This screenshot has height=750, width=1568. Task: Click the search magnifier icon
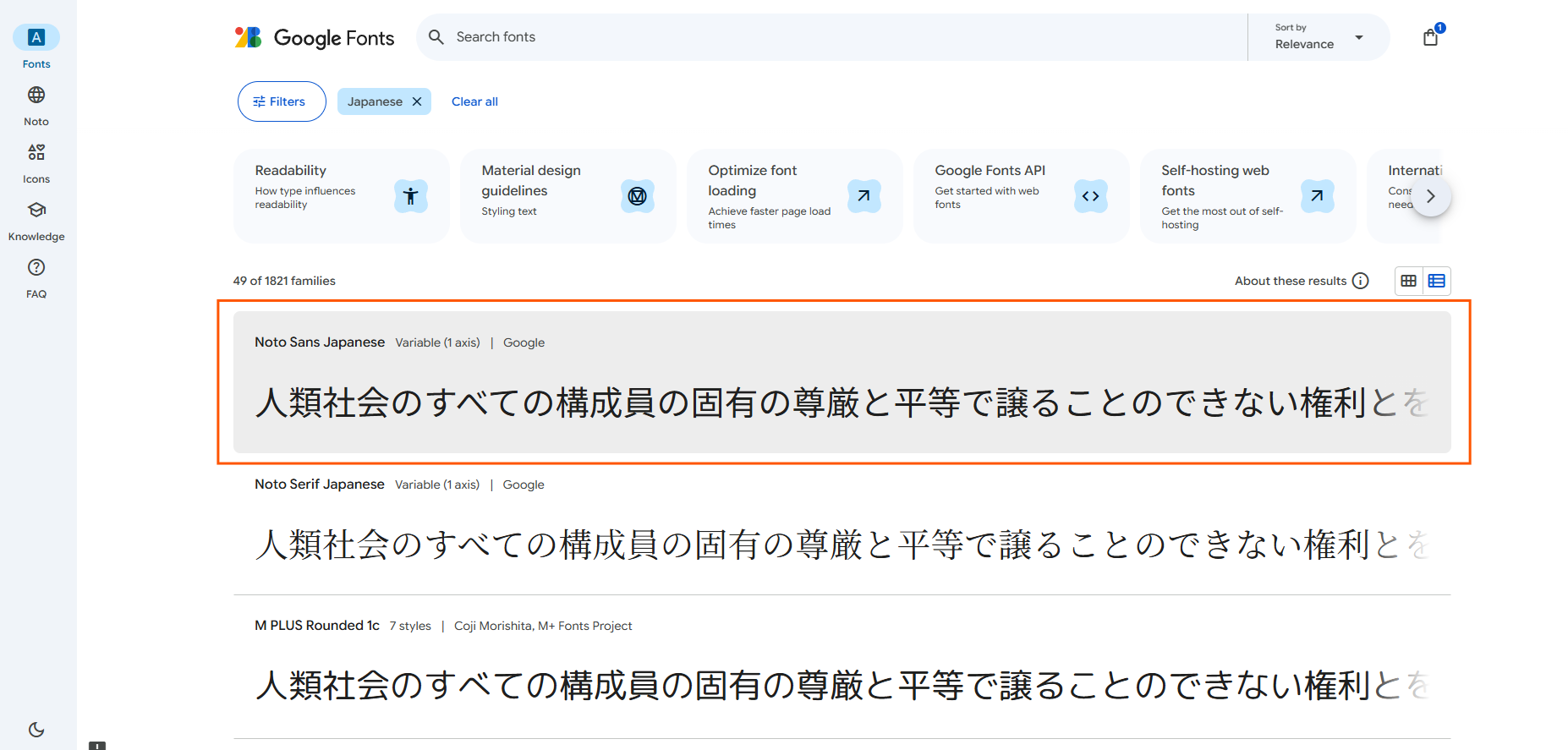(436, 37)
